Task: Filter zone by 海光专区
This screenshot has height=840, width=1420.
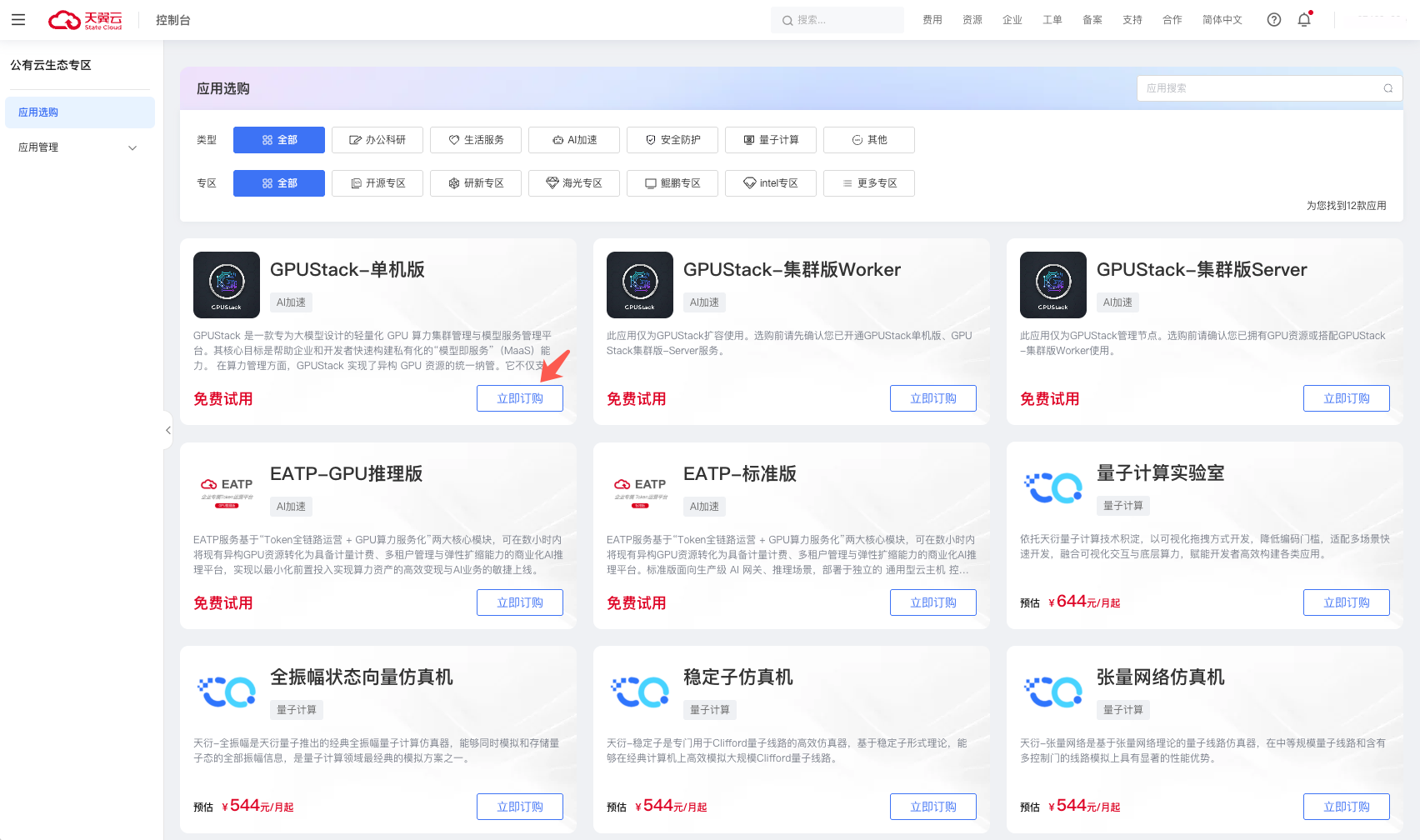Action: 574,183
